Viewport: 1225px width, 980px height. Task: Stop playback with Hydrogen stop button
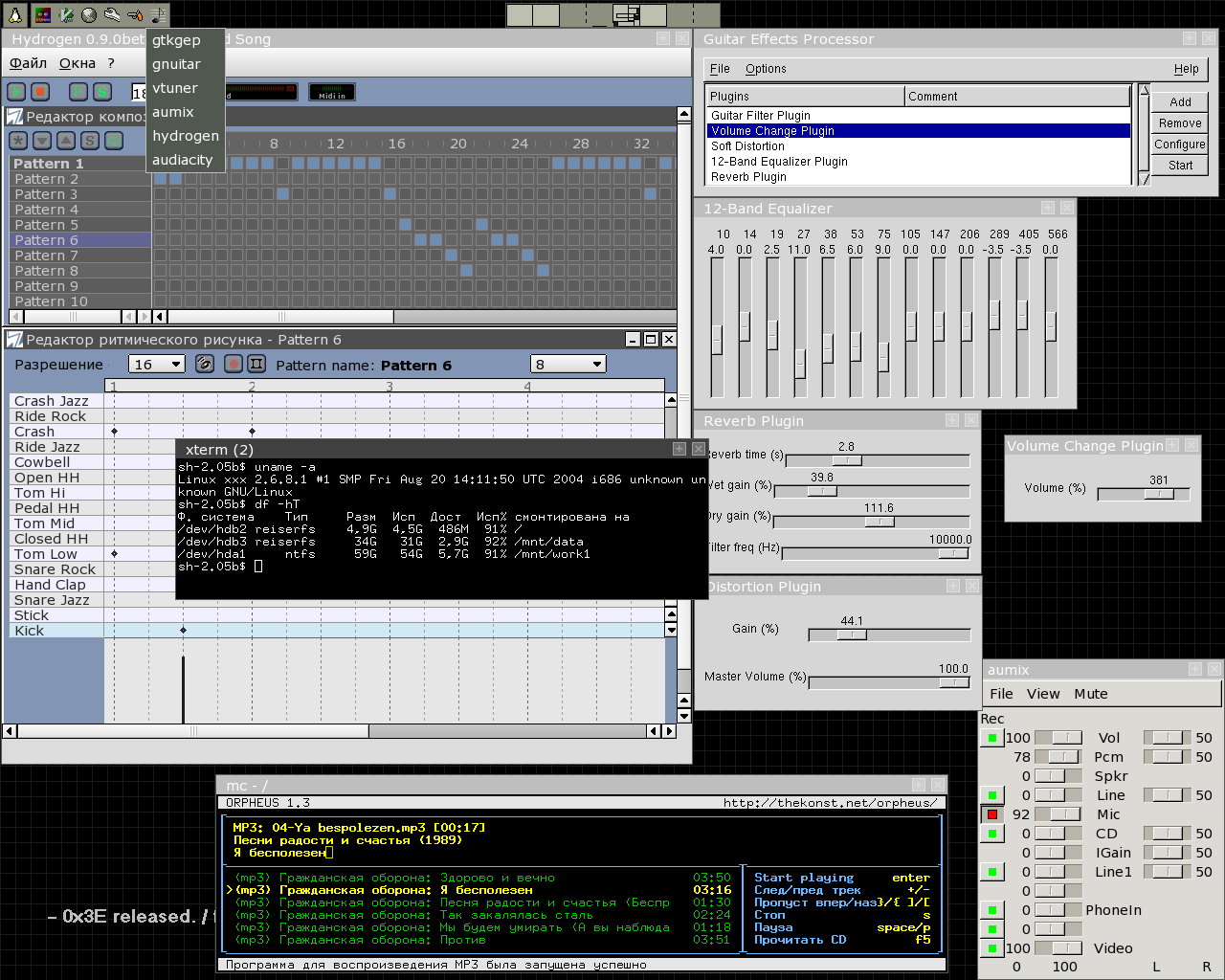tap(40, 92)
